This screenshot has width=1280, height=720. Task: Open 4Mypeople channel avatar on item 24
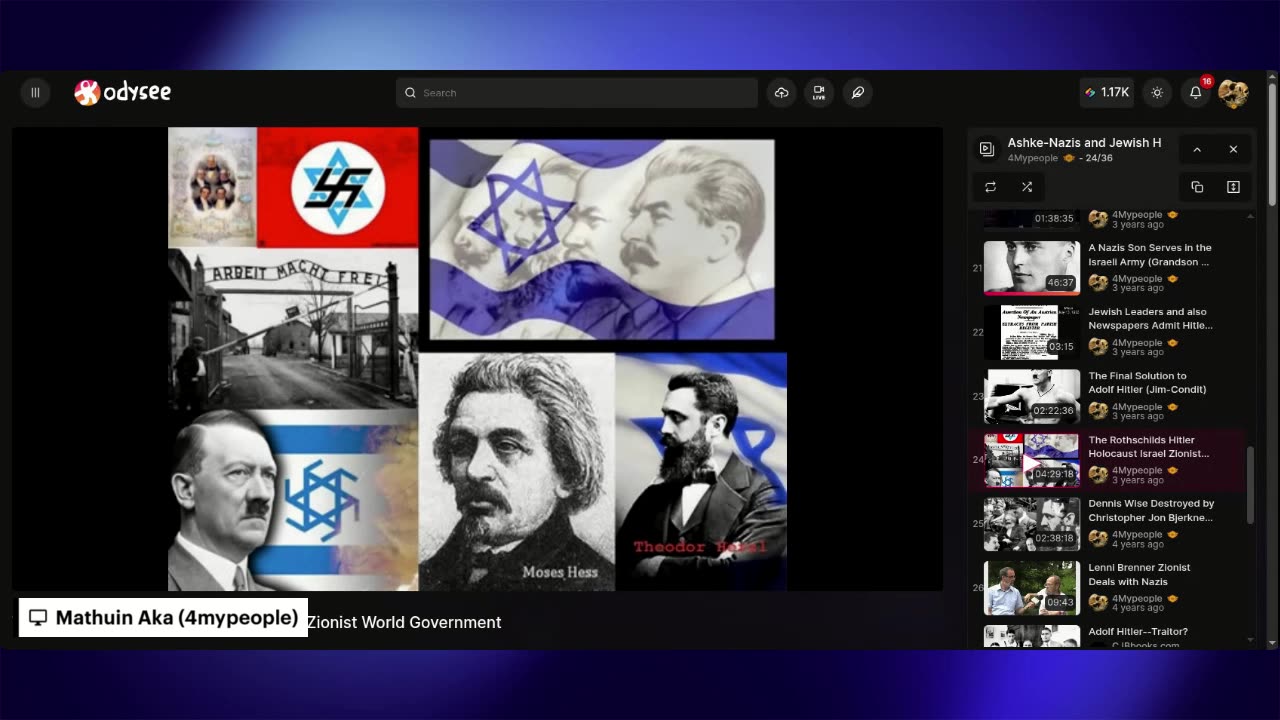(1098, 475)
